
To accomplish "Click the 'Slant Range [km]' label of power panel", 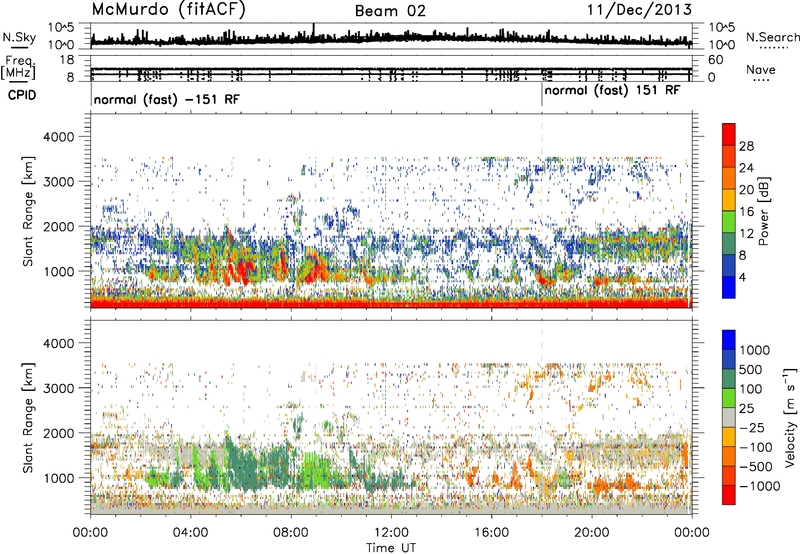I will tap(28, 211).
